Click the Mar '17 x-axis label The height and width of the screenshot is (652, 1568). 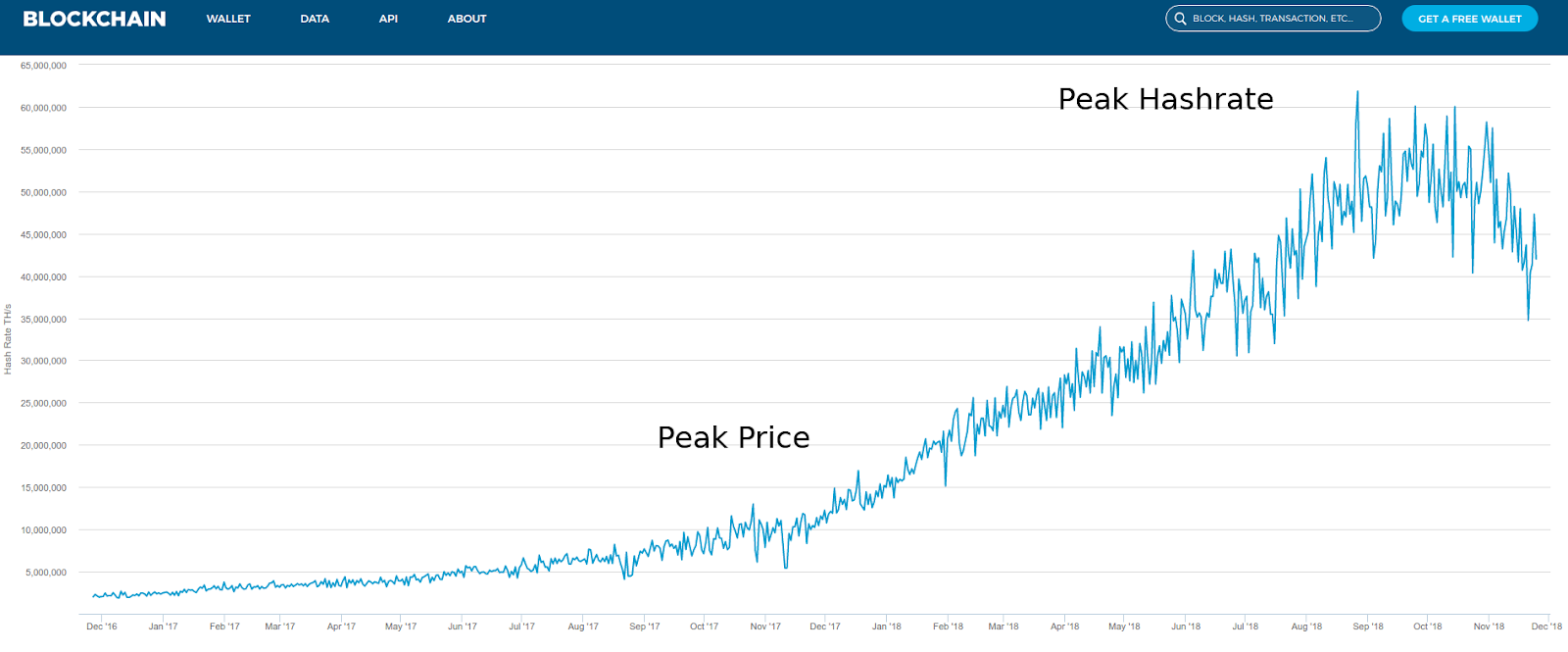tap(279, 627)
